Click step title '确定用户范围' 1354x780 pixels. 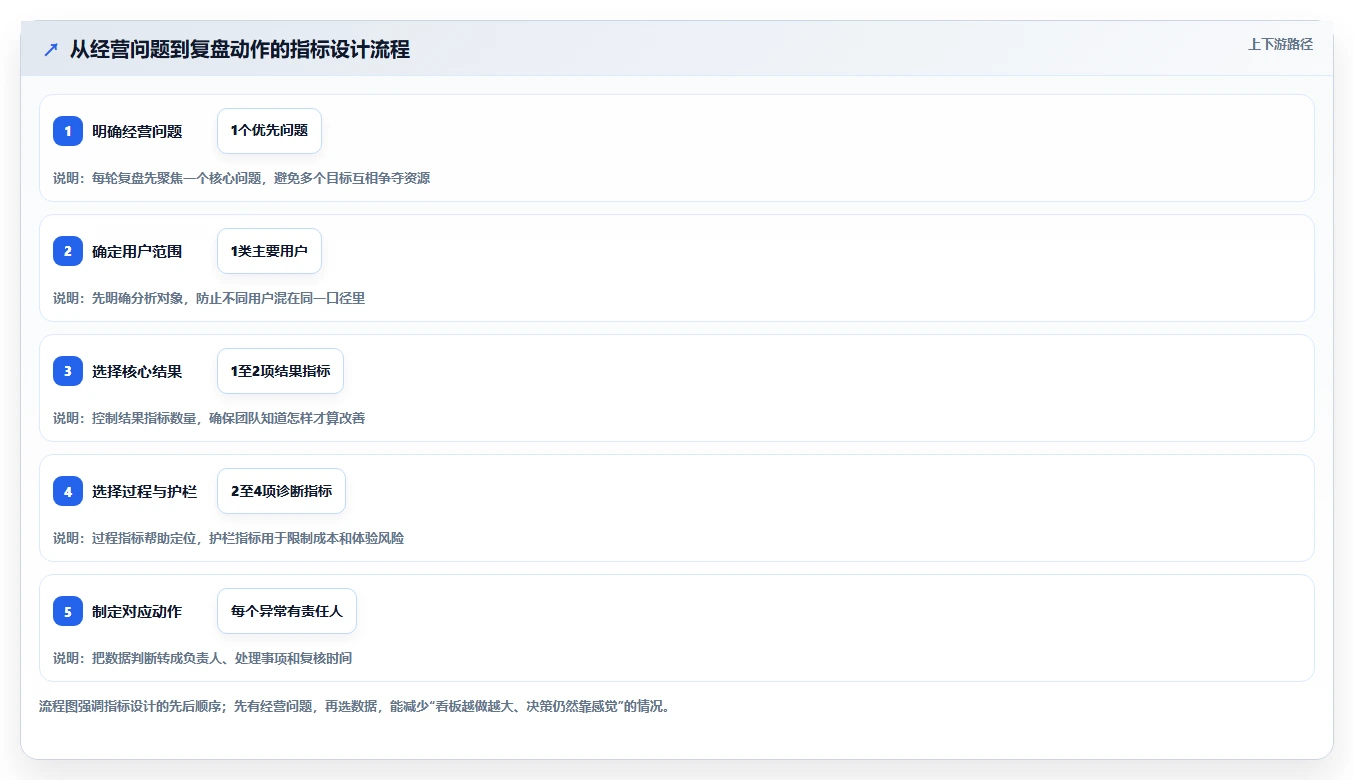pyautogui.click(x=137, y=251)
